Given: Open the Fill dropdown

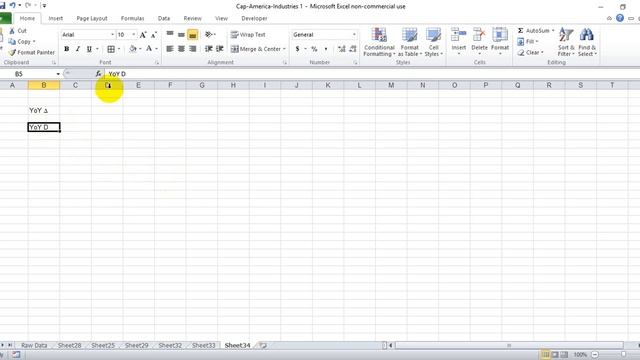Looking at the screenshot, I should coord(528,42).
